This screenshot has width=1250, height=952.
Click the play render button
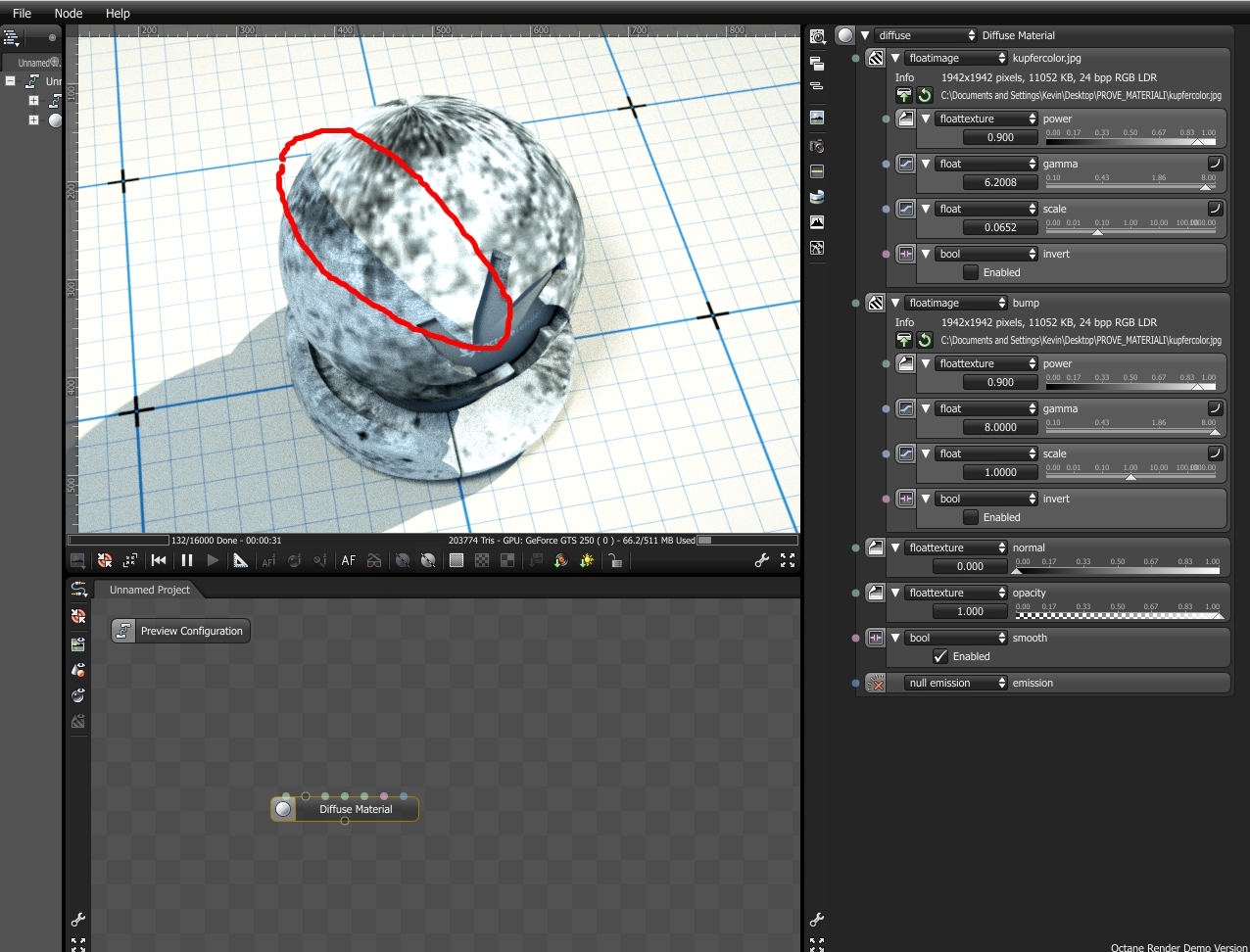tap(213, 560)
